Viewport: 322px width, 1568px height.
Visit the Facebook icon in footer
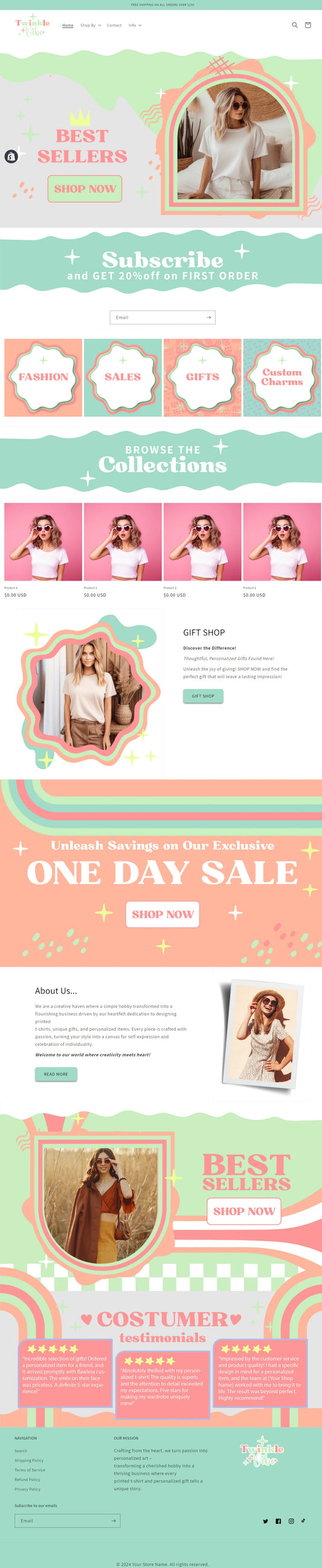click(279, 1521)
